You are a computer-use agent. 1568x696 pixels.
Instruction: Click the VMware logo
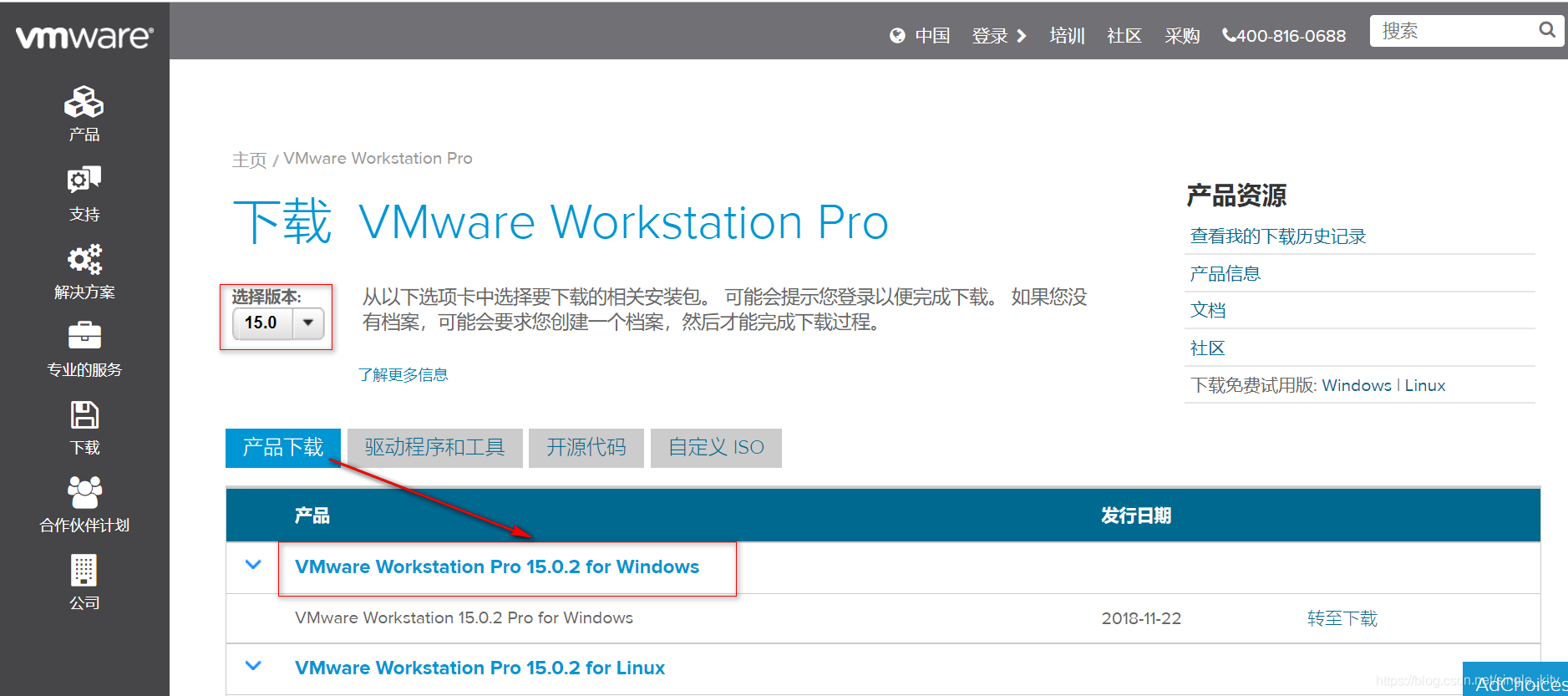pyautogui.click(x=84, y=37)
